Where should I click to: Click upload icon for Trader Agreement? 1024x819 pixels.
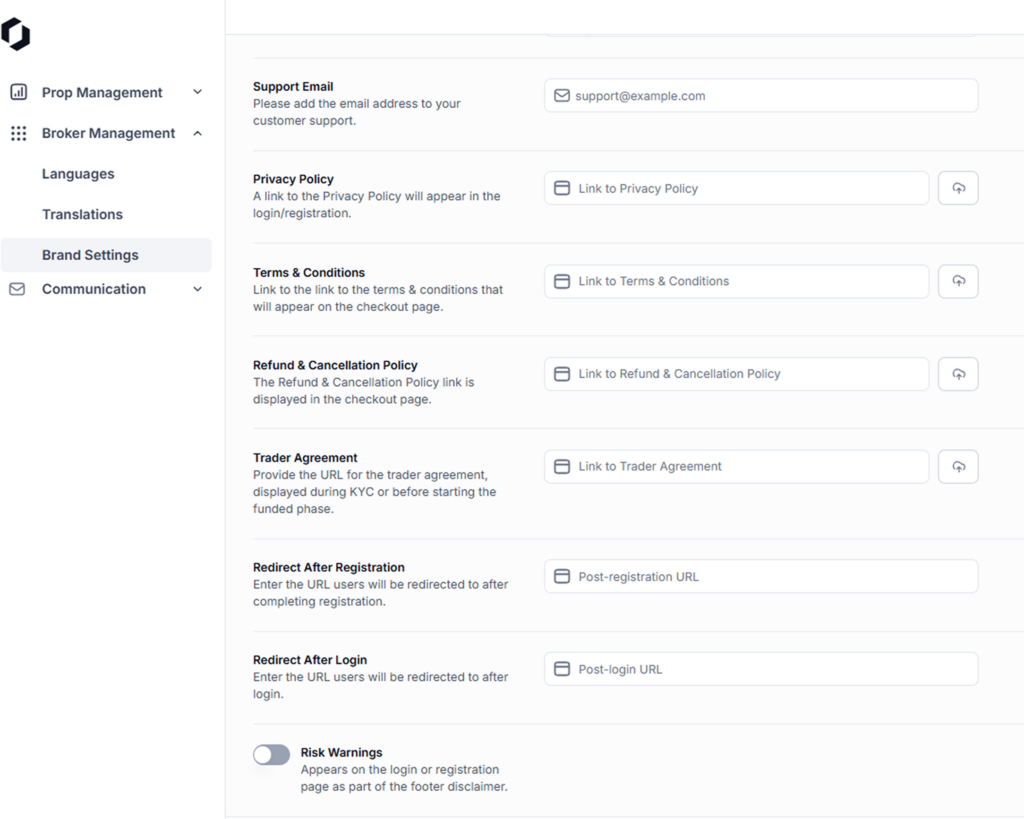point(958,466)
